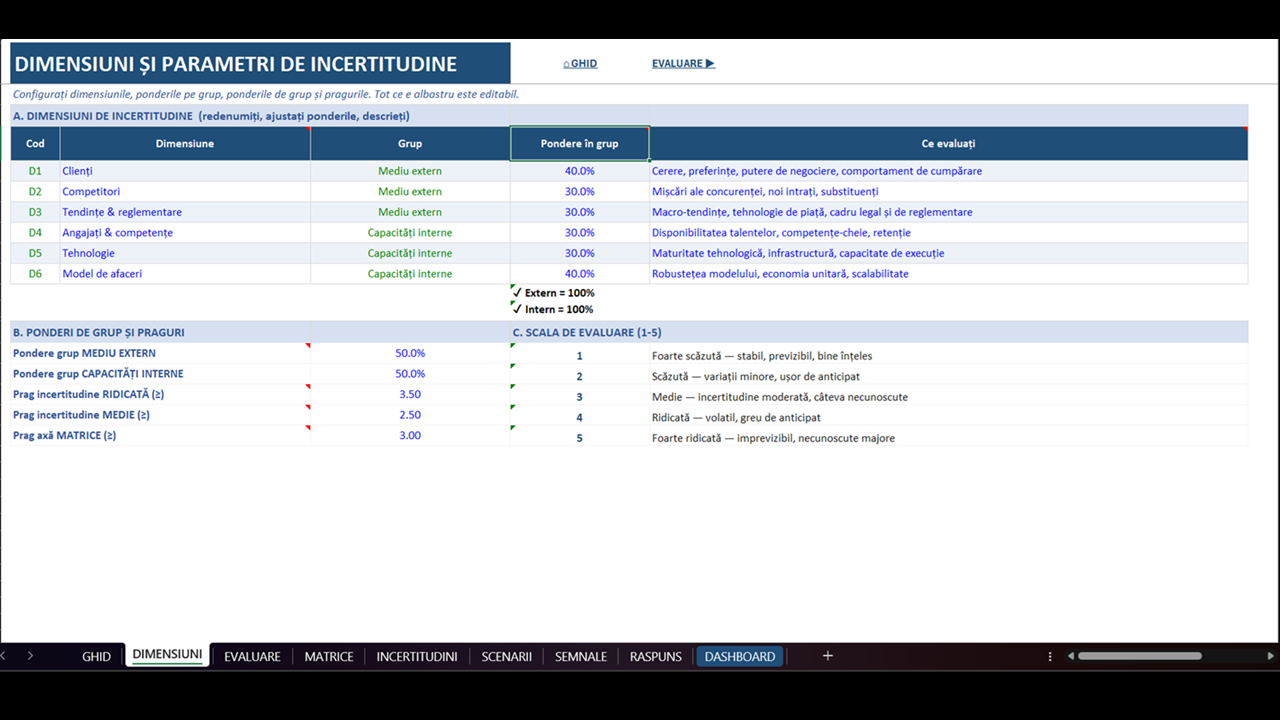Viewport: 1280px width, 720px height.
Task: Select 'Ridicată — volatil, greu de anticipat' description
Action: click(949, 417)
